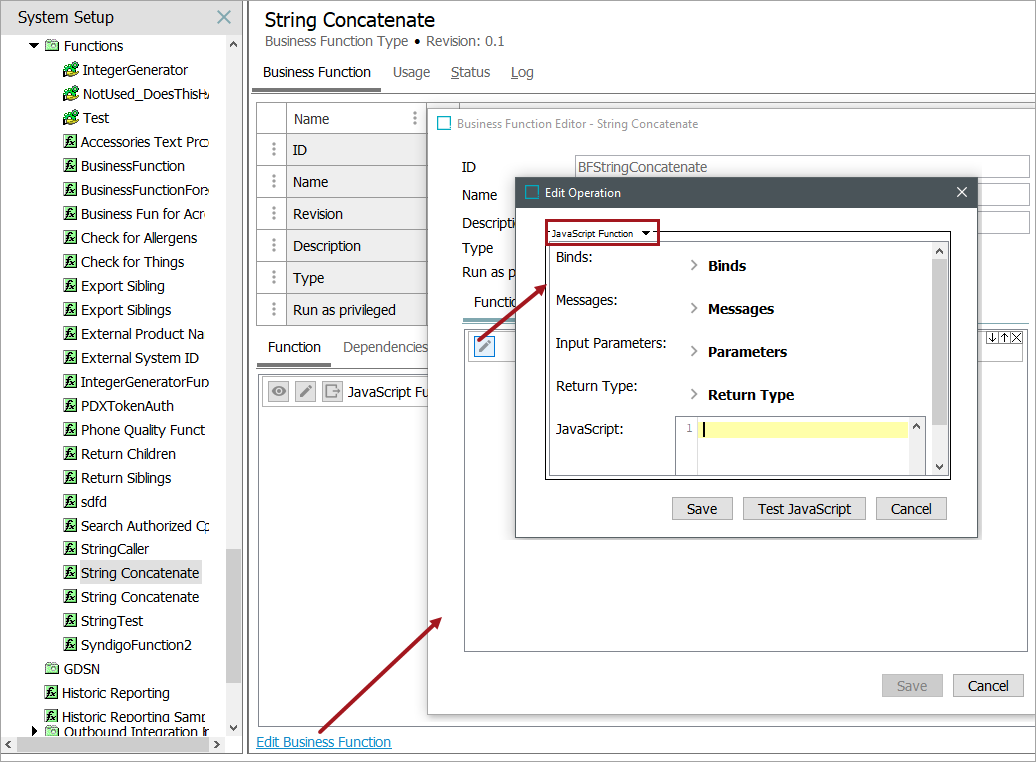This screenshot has width=1036, height=762.
Task: Click the drag handle beside Revision row
Action: [x=273, y=214]
